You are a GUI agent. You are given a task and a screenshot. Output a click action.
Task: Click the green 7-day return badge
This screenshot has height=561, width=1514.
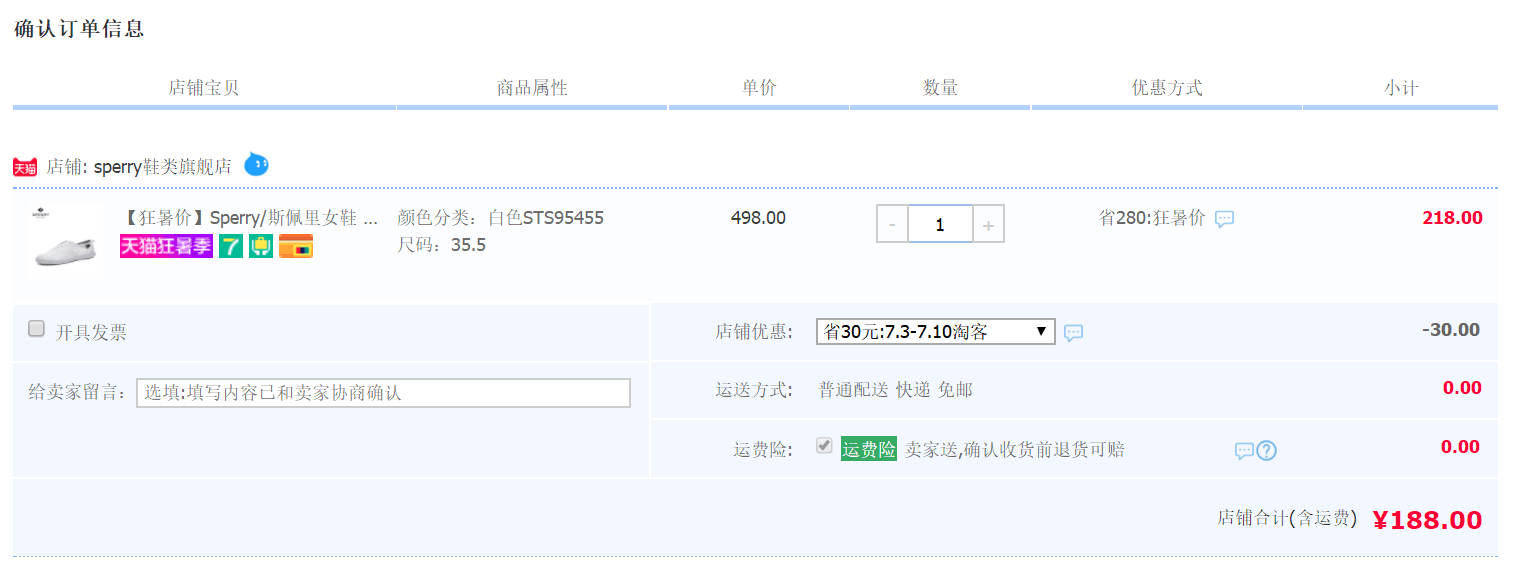click(x=231, y=246)
